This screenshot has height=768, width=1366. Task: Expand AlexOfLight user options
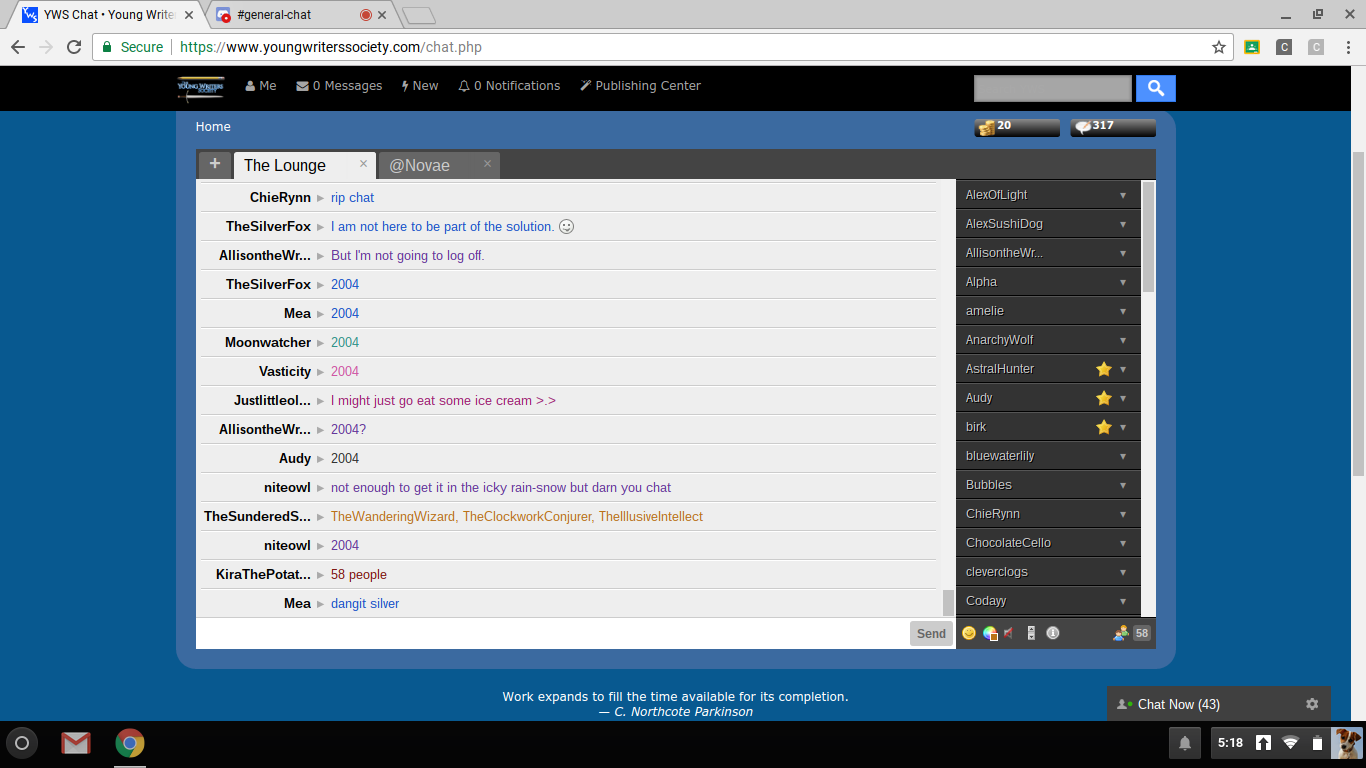coord(1123,195)
